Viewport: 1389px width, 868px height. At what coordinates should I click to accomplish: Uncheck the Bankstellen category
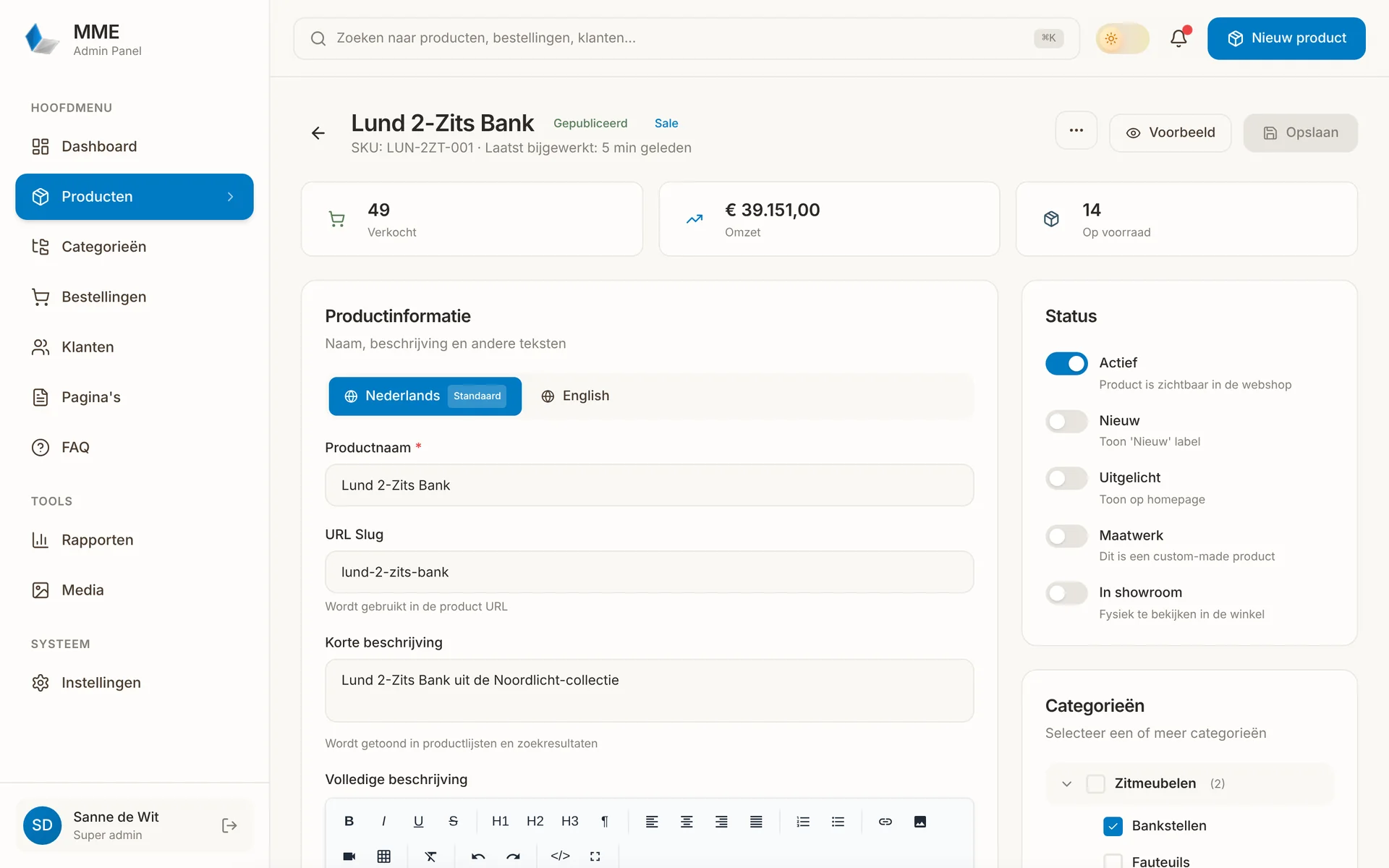(1113, 826)
